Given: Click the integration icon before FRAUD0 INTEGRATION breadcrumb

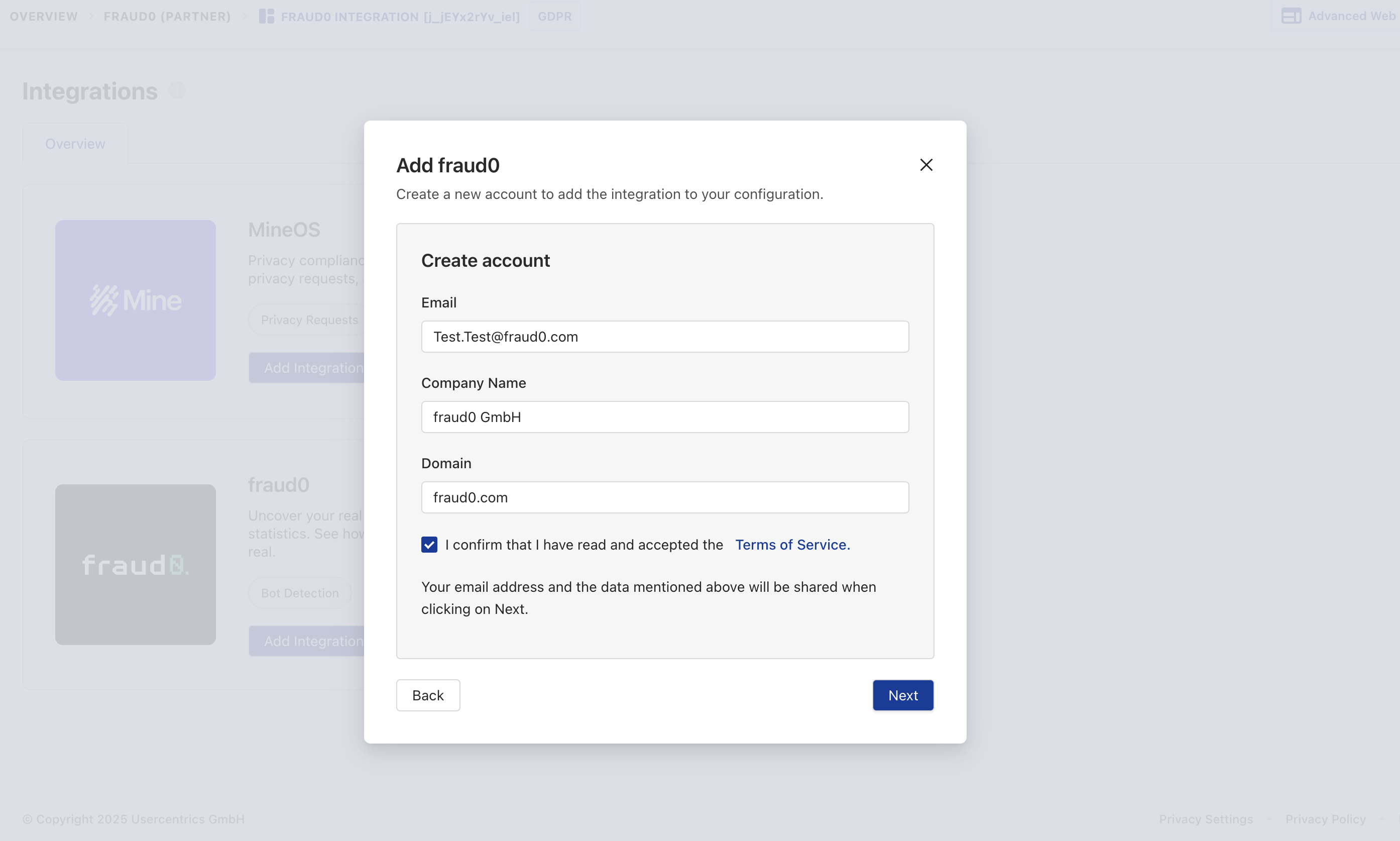Looking at the screenshot, I should point(266,16).
